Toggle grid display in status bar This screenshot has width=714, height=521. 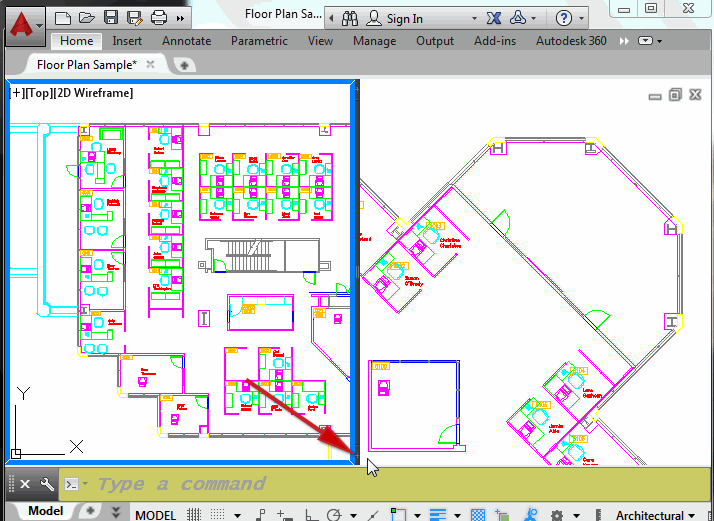click(x=194, y=515)
